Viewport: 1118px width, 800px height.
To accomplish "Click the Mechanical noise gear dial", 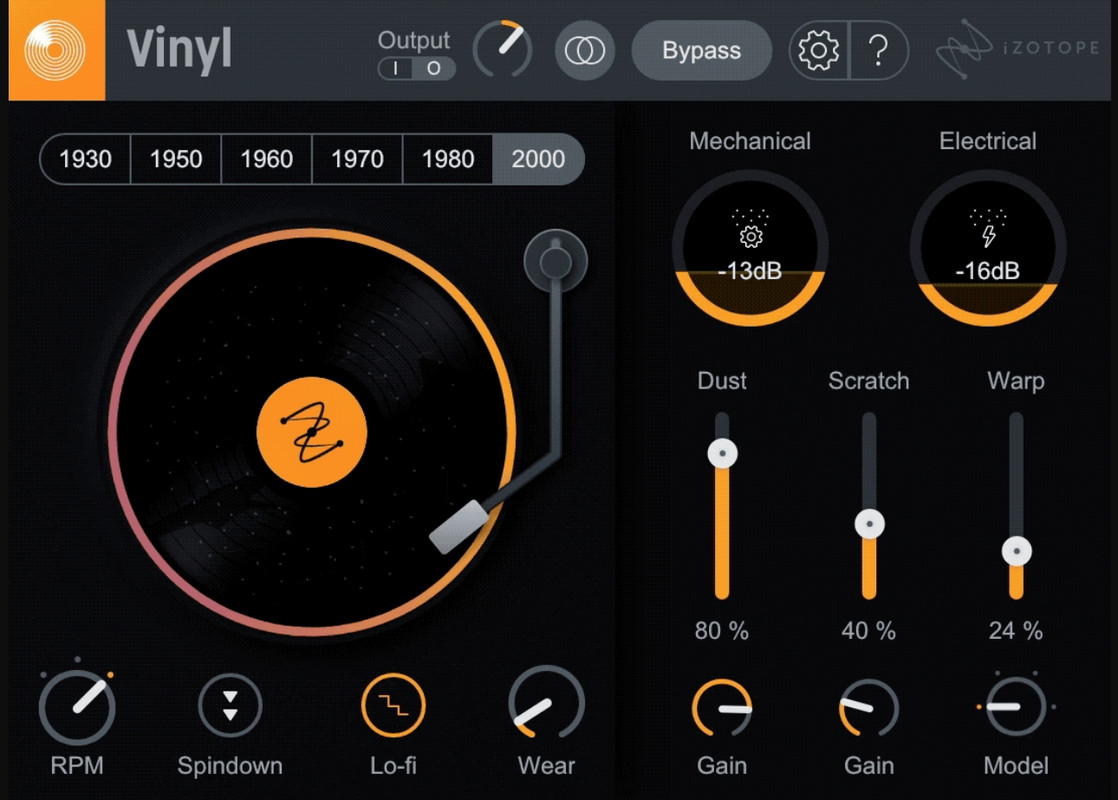I will click(750, 247).
